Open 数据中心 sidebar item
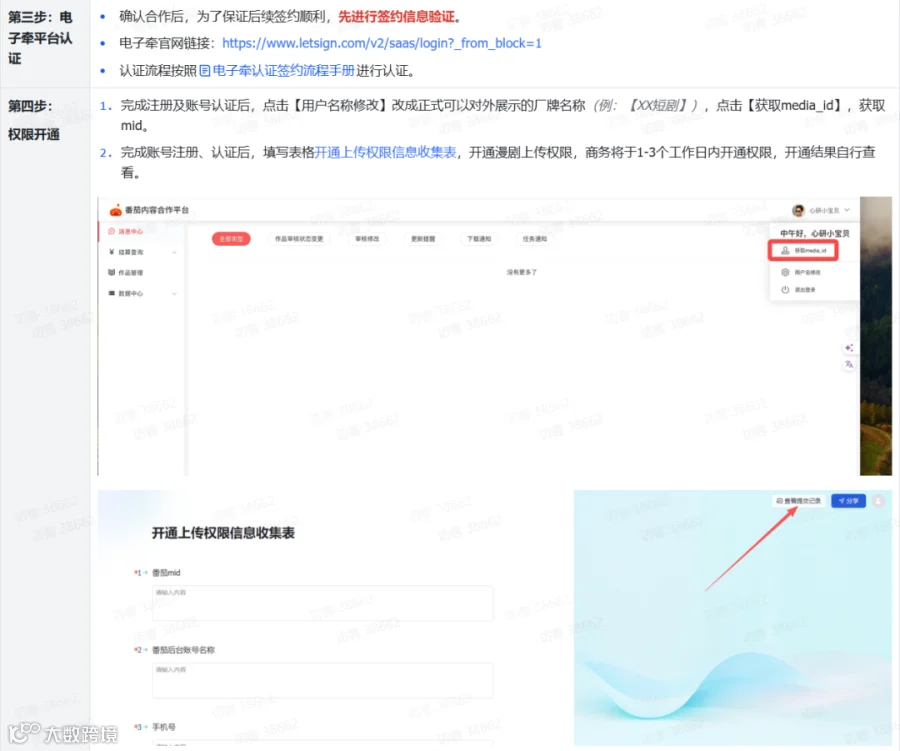The image size is (900, 751). pos(130,293)
